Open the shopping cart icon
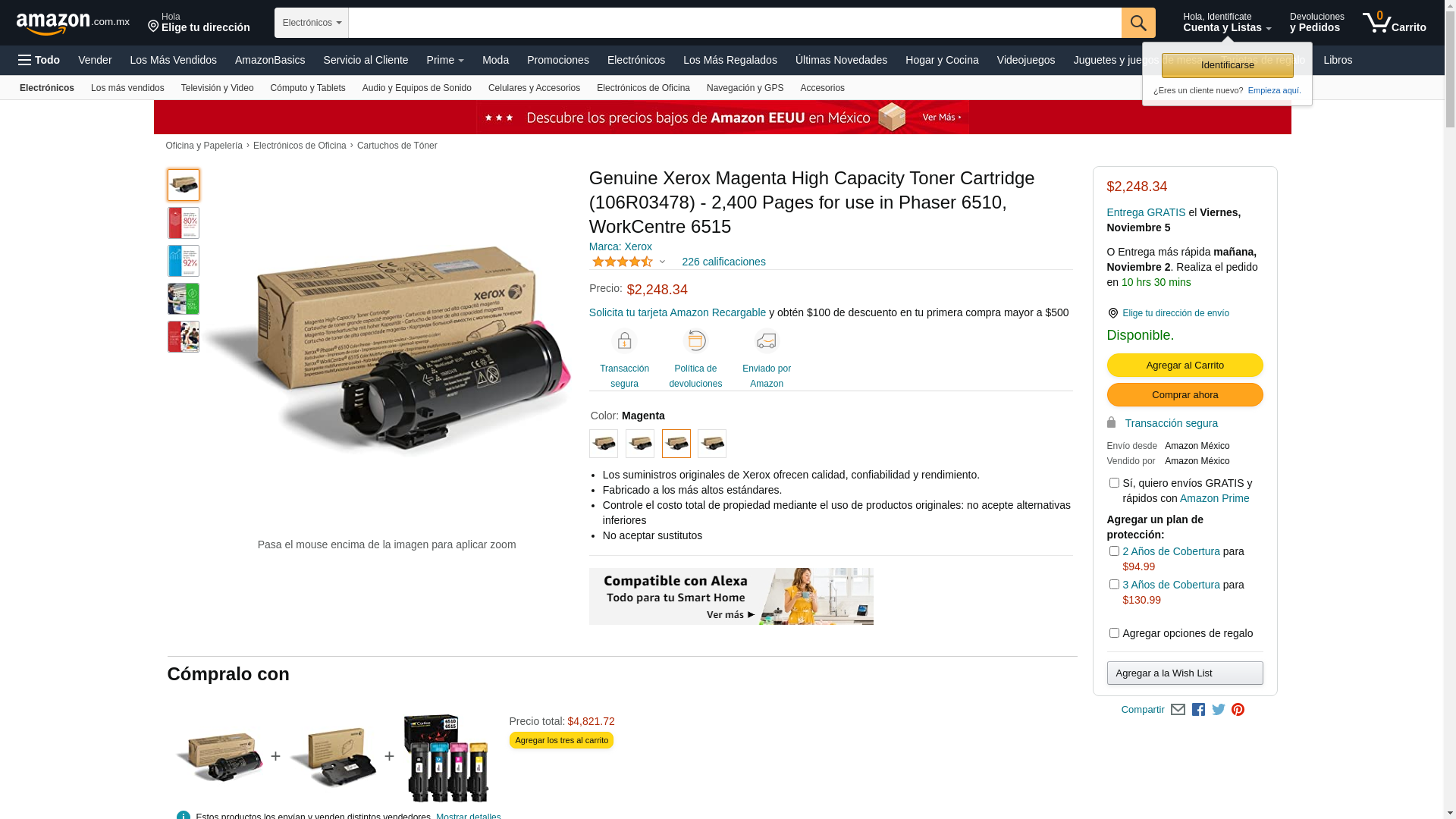The image size is (1456, 819). (1394, 22)
